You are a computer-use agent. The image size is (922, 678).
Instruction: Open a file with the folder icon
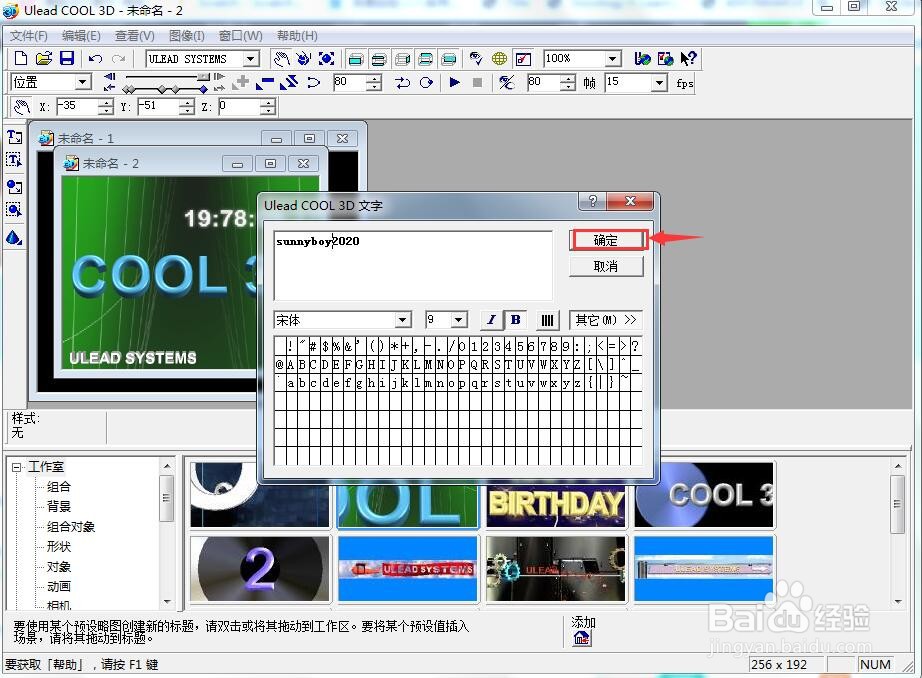click(x=44, y=58)
